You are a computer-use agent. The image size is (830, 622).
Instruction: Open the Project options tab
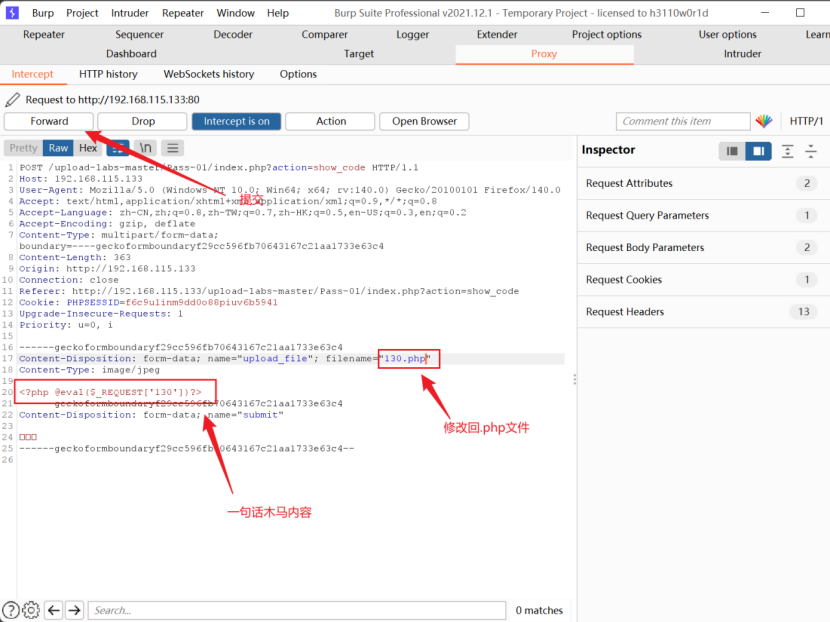pyautogui.click(x=607, y=34)
